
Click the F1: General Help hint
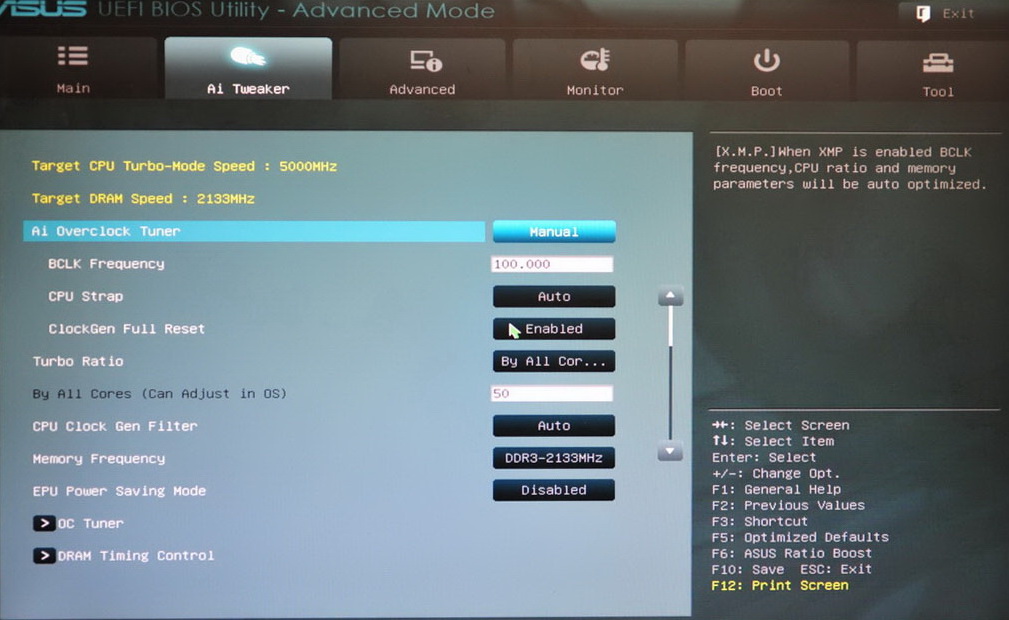tap(776, 489)
